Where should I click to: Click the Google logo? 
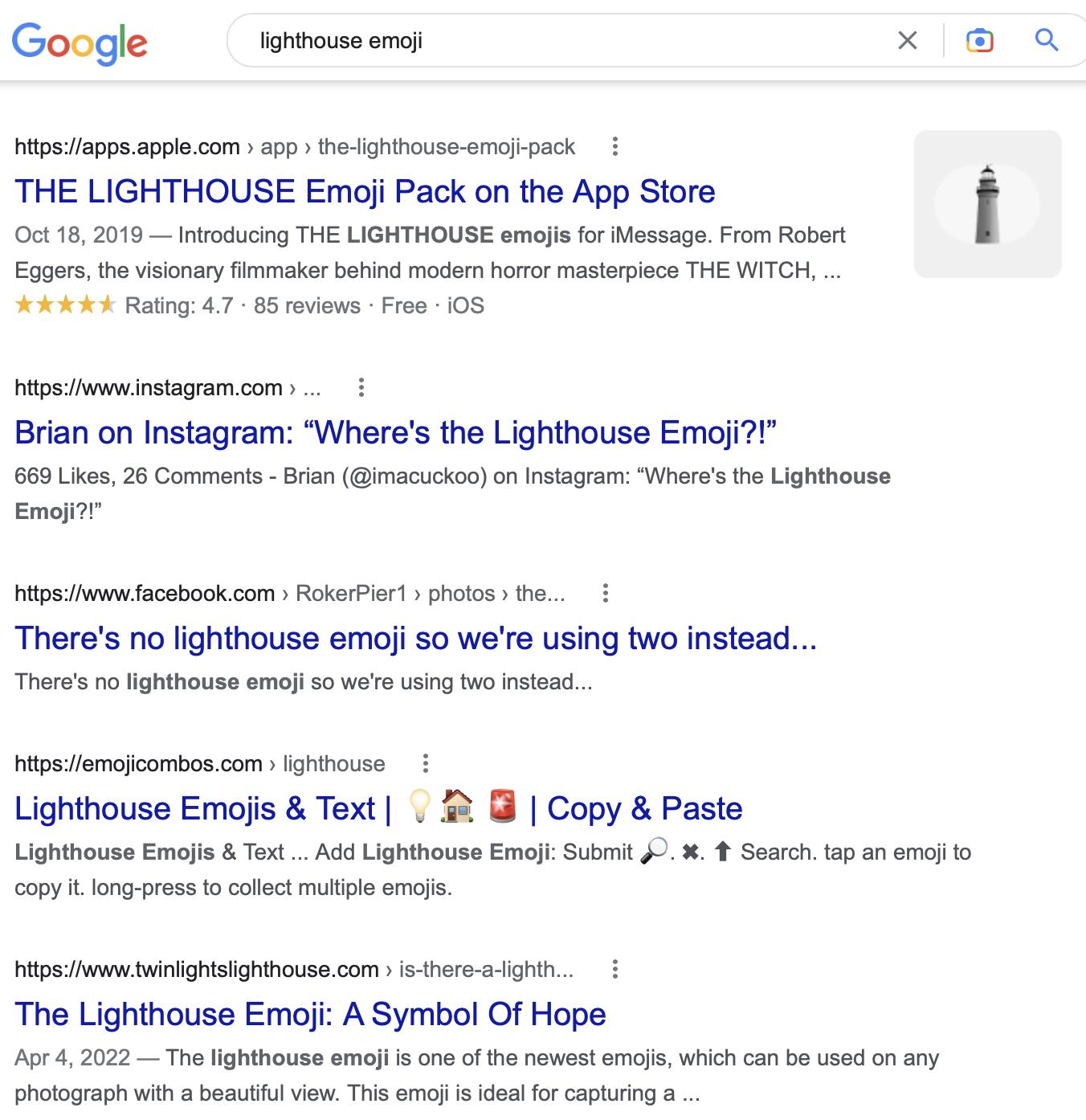click(x=80, y=42)
